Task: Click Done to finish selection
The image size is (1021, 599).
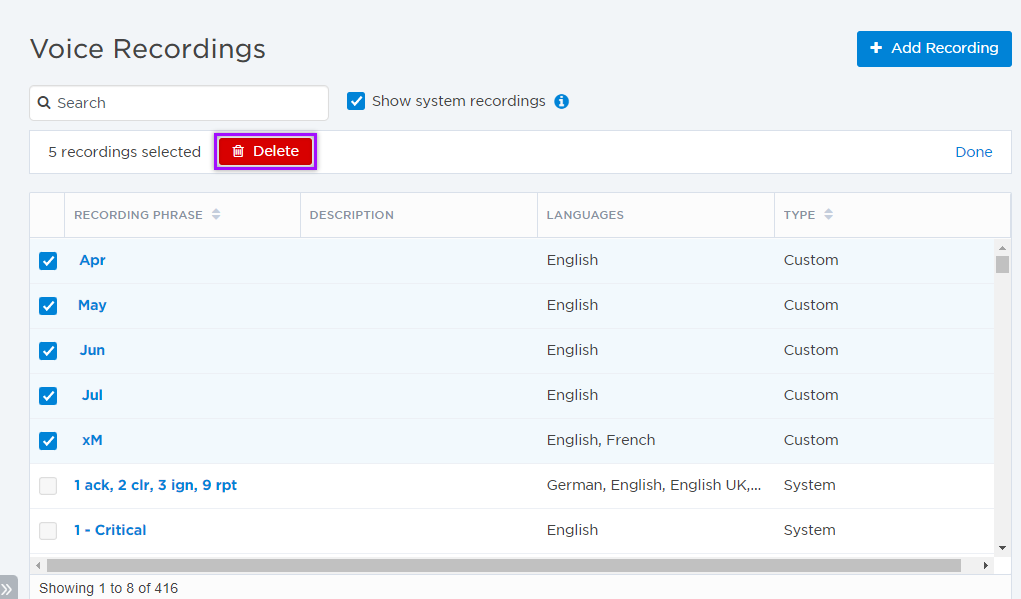Action: (973, 152)
